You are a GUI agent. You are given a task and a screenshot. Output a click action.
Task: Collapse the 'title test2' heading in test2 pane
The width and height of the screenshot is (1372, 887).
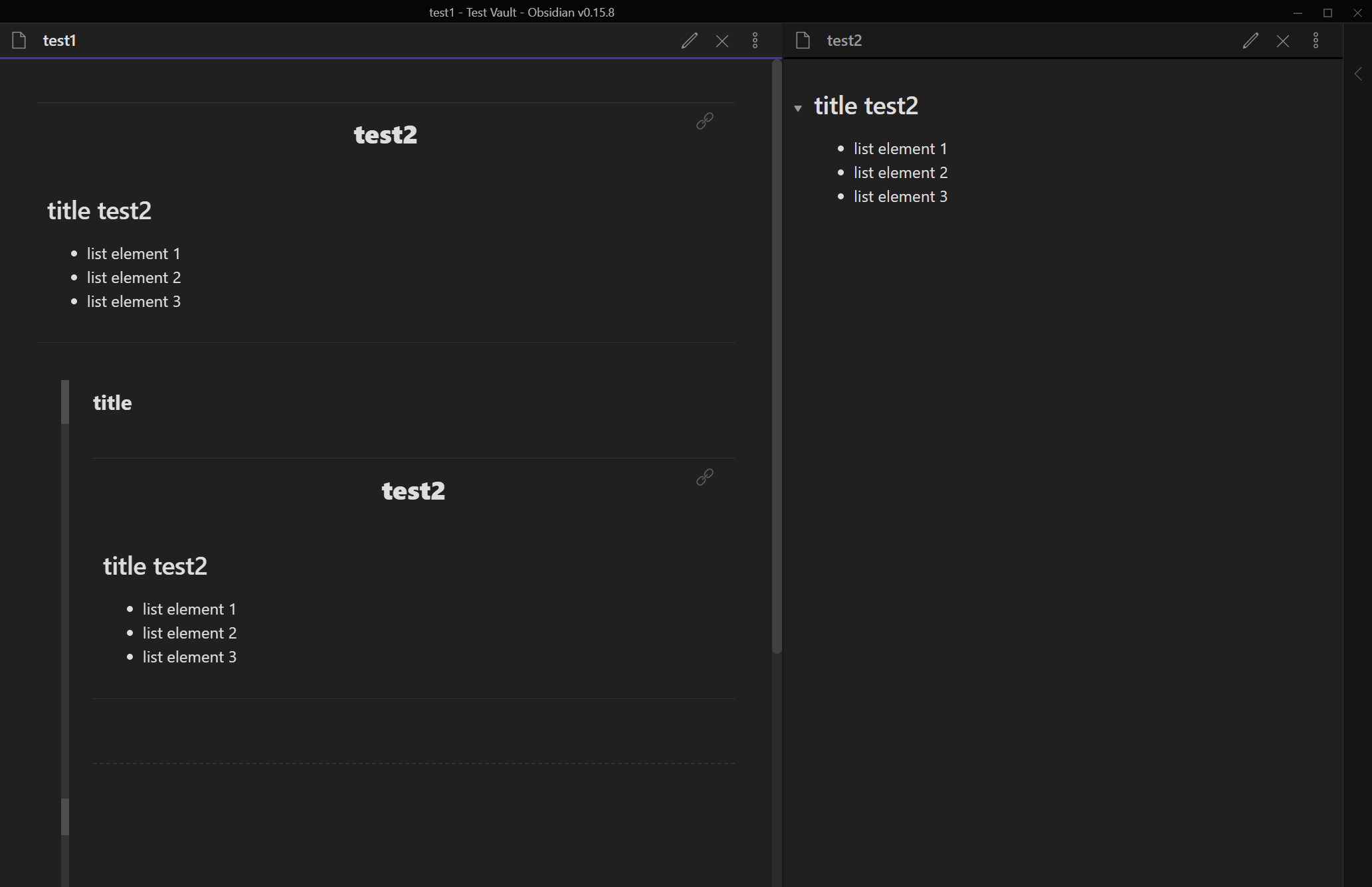coord(798,108)
